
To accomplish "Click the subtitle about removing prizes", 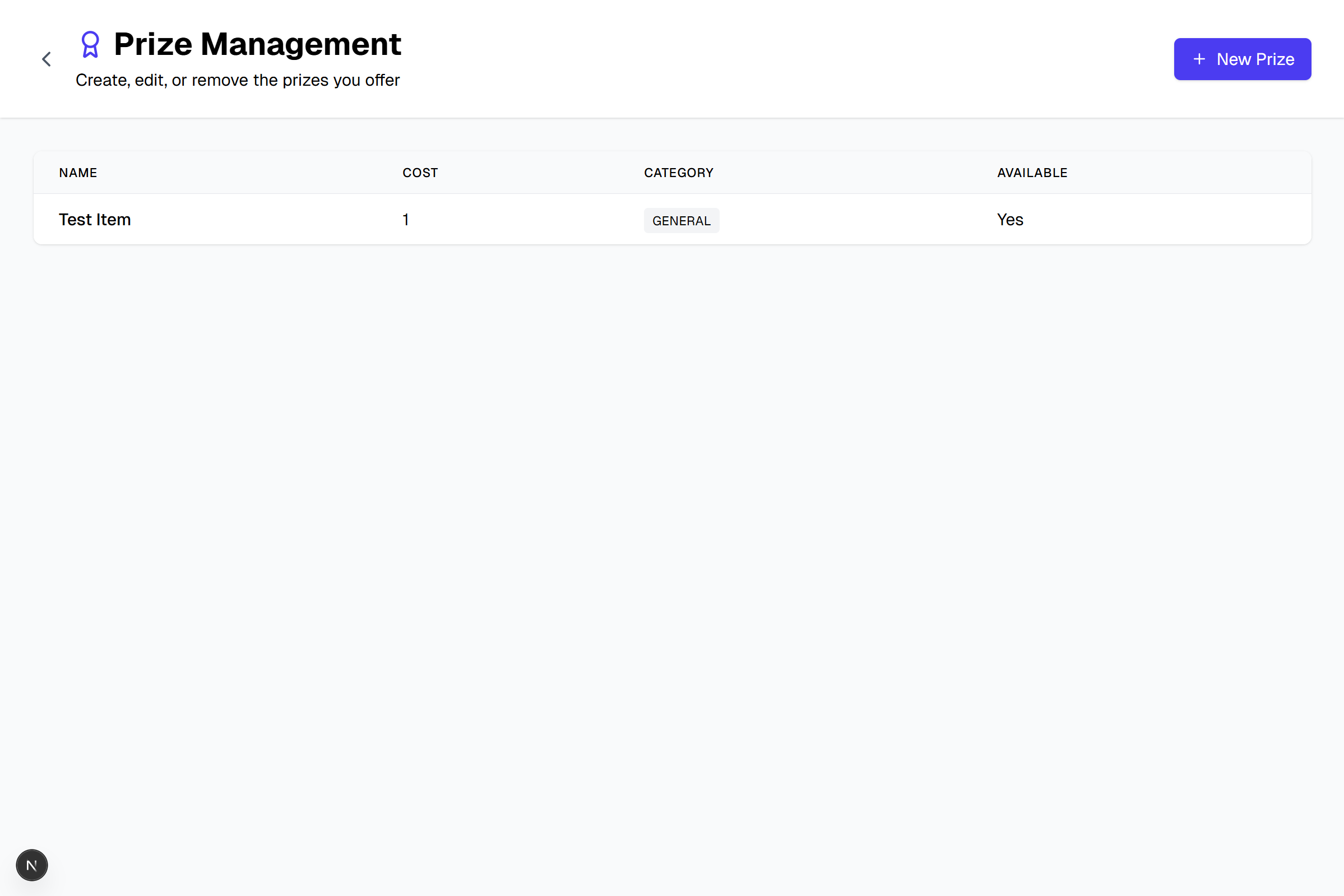I will [238, 80].
